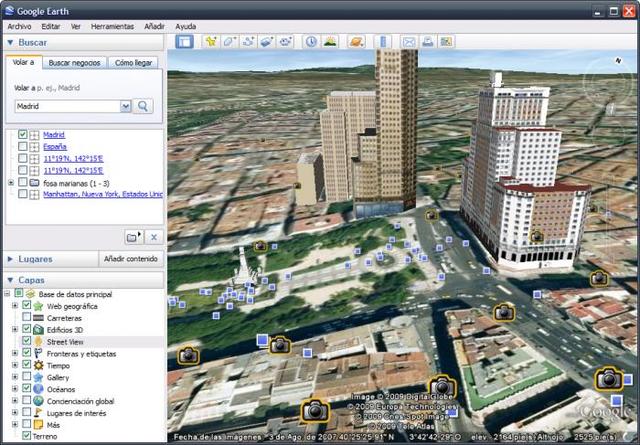Click the Tiempo sun layer icon

38,365
